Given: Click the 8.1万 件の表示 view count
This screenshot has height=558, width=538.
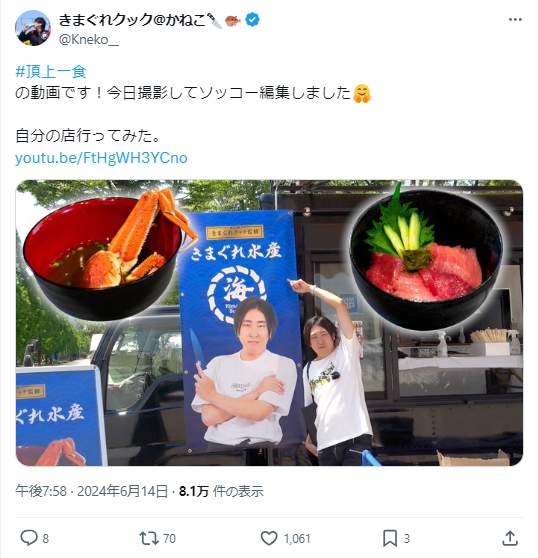Looking at the screenshot, I should (221, 491).
